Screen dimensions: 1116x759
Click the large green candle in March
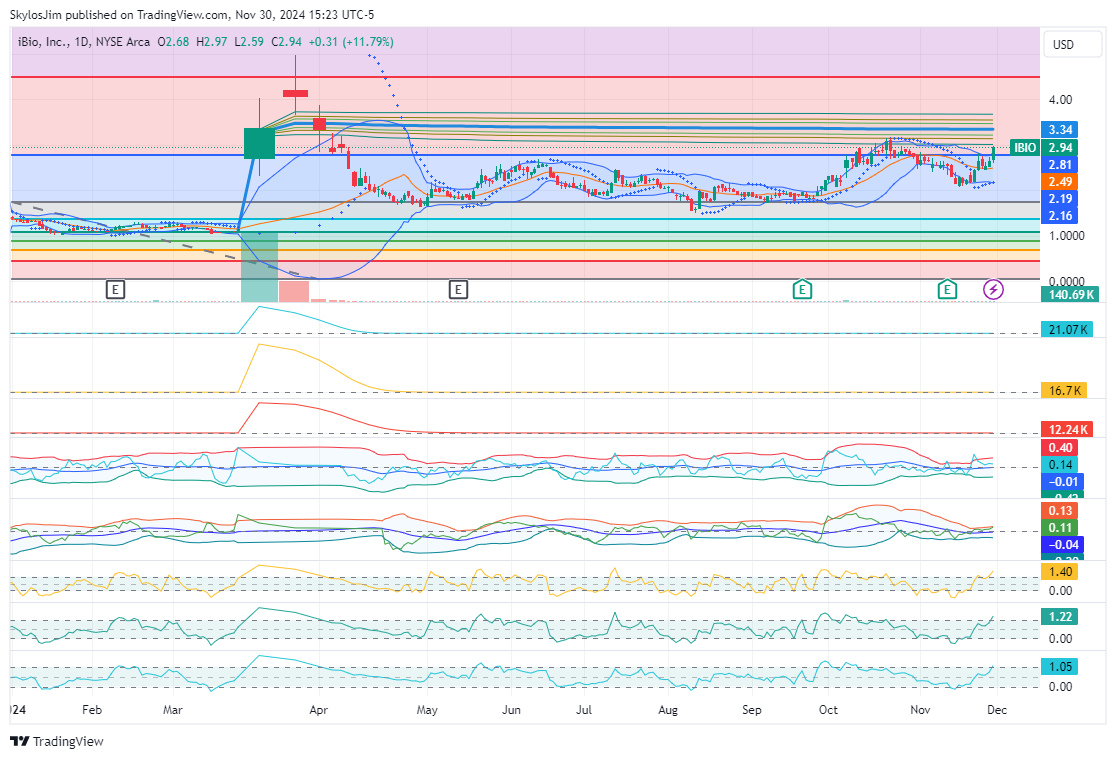click(x=259, y=142)
